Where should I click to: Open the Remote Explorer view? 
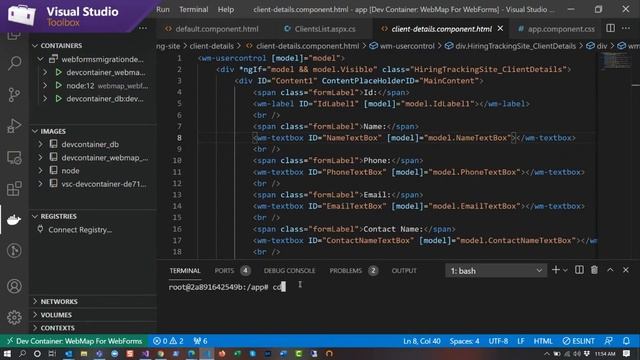pos(15,158)
